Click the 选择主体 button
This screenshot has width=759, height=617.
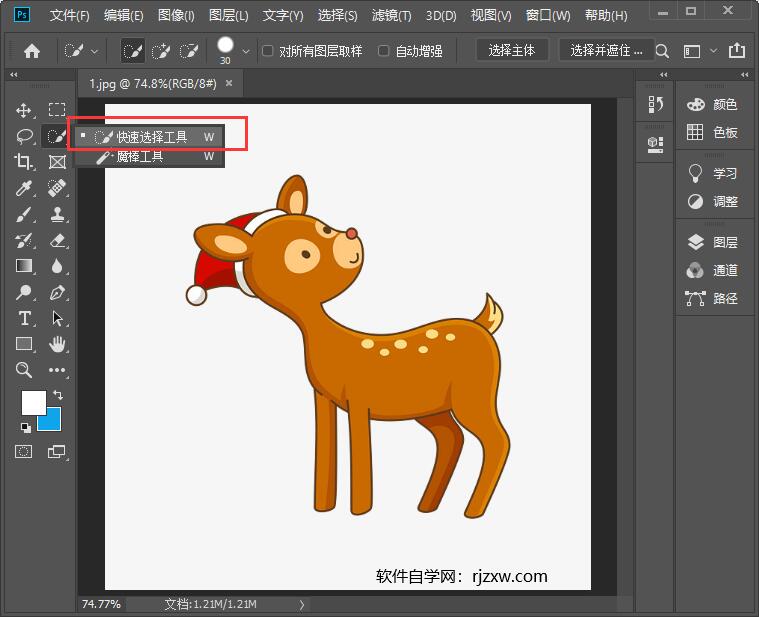coord(512,50)
